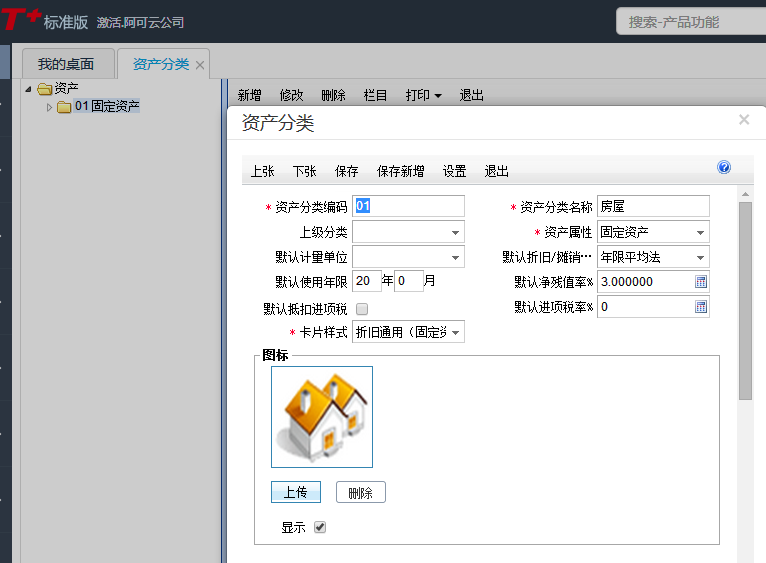
Task: Open calculator icon for 默认进项税率 field
Action: click(701, 307)
